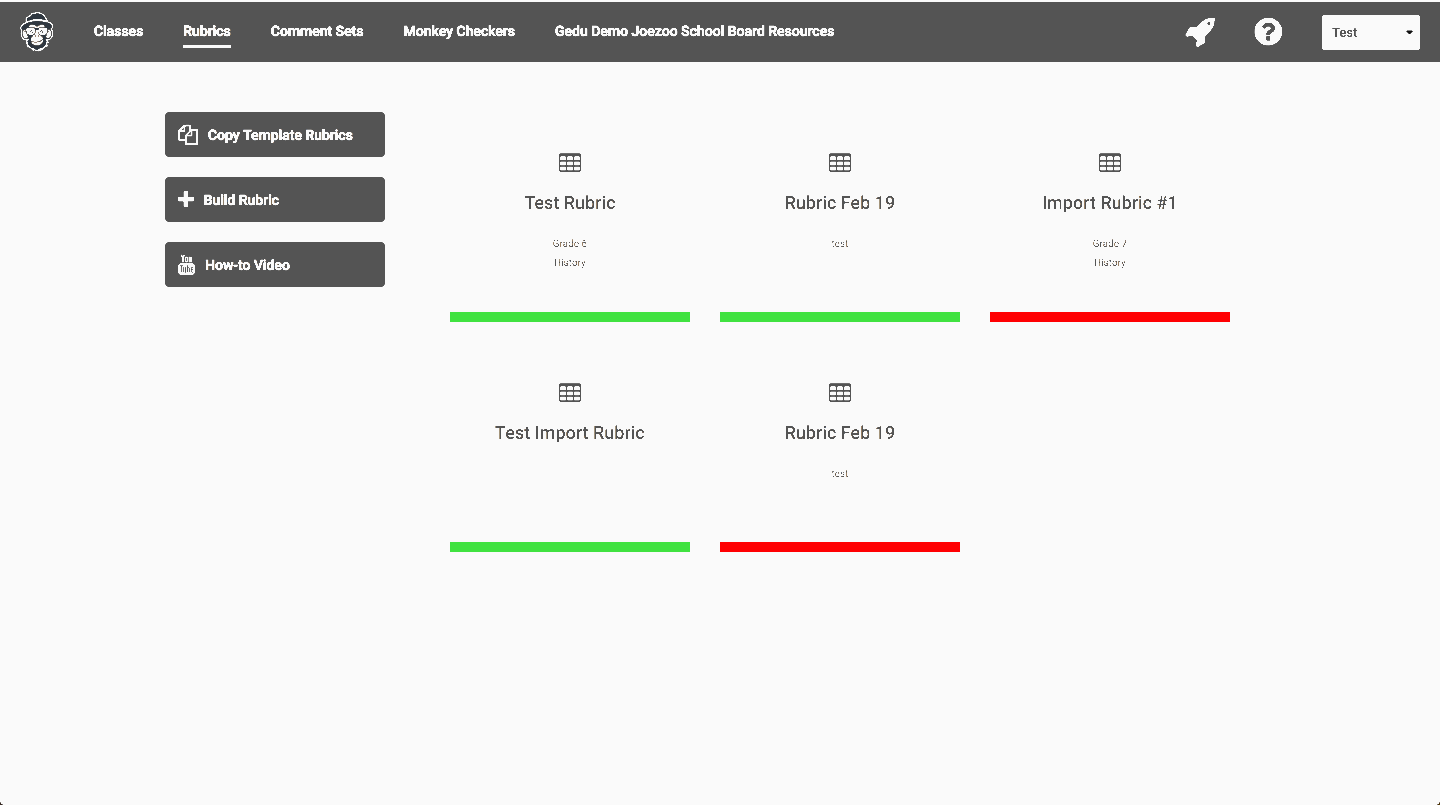Screen dimensions: 1440x805
Task: Click the table icon above Import Rubric #1
Action: [1110, 162]
